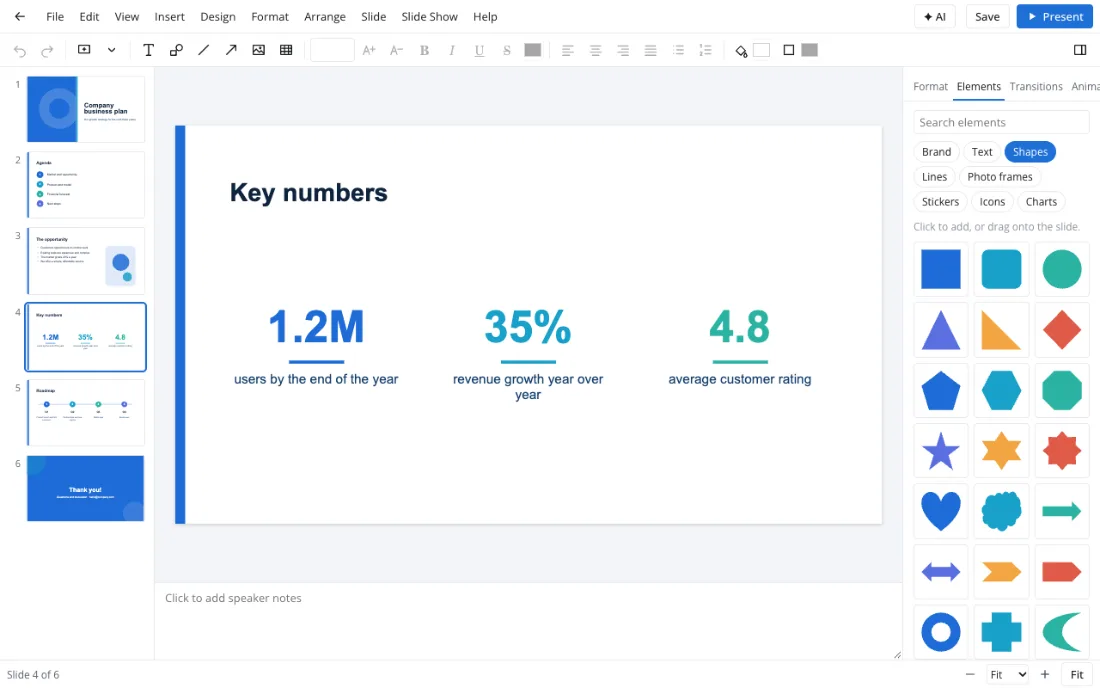Select slide 6 Thank you thumbnail
1100x688 pixels.
pyautogui.click(x=86, y=489)
